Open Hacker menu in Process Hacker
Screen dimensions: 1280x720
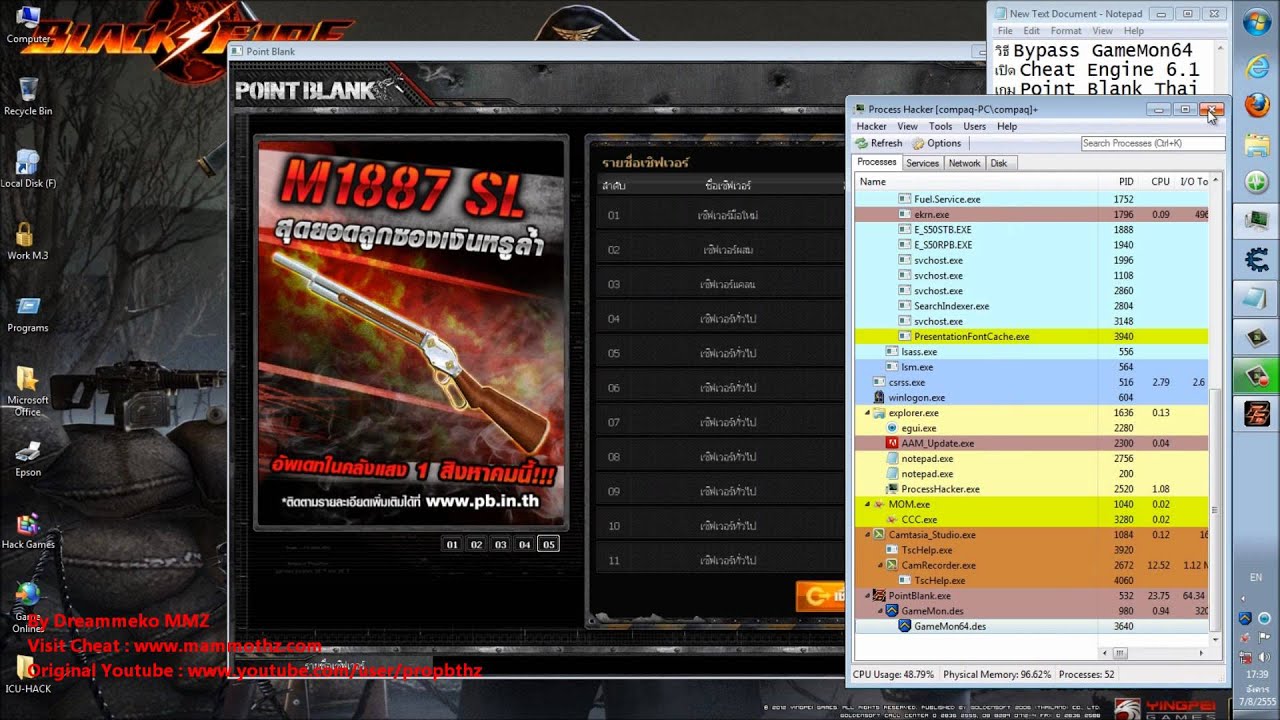(871, 127)
